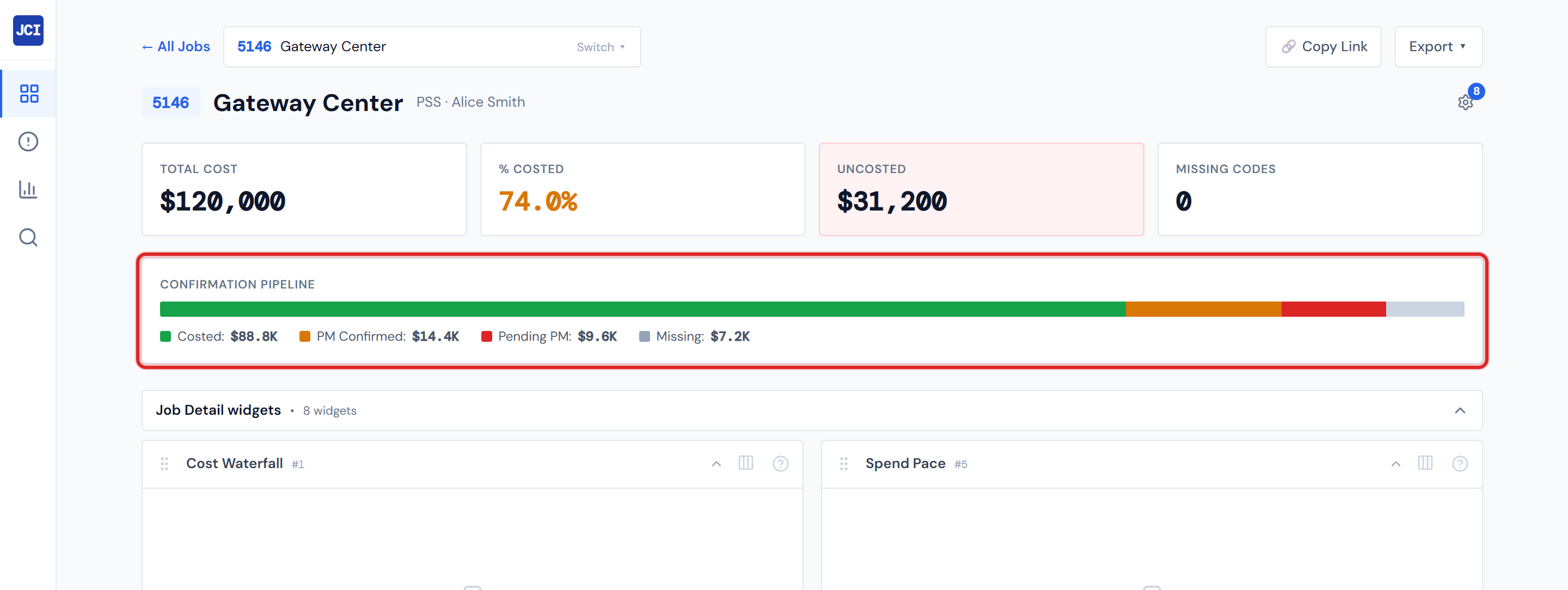Open the help icon on Spend Pace widget

pyautogui.click(x=1461, y=463)
